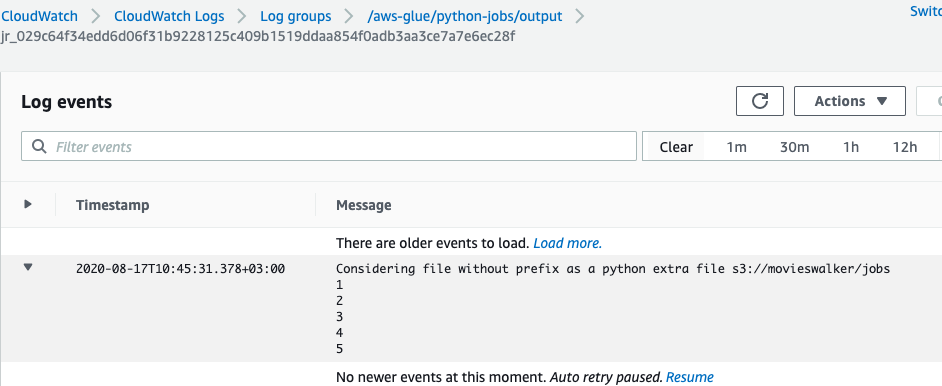Image resolution: width=942 pixels, height=386 pixels.
Task: Go to CloudWatch breadcrumb
Action: (40, 16)
